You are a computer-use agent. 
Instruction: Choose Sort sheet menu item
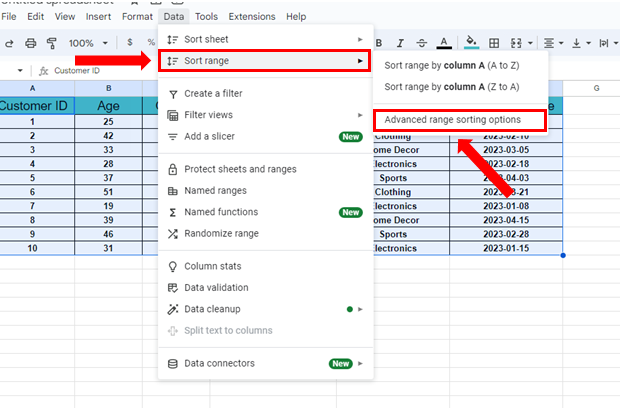265,39
